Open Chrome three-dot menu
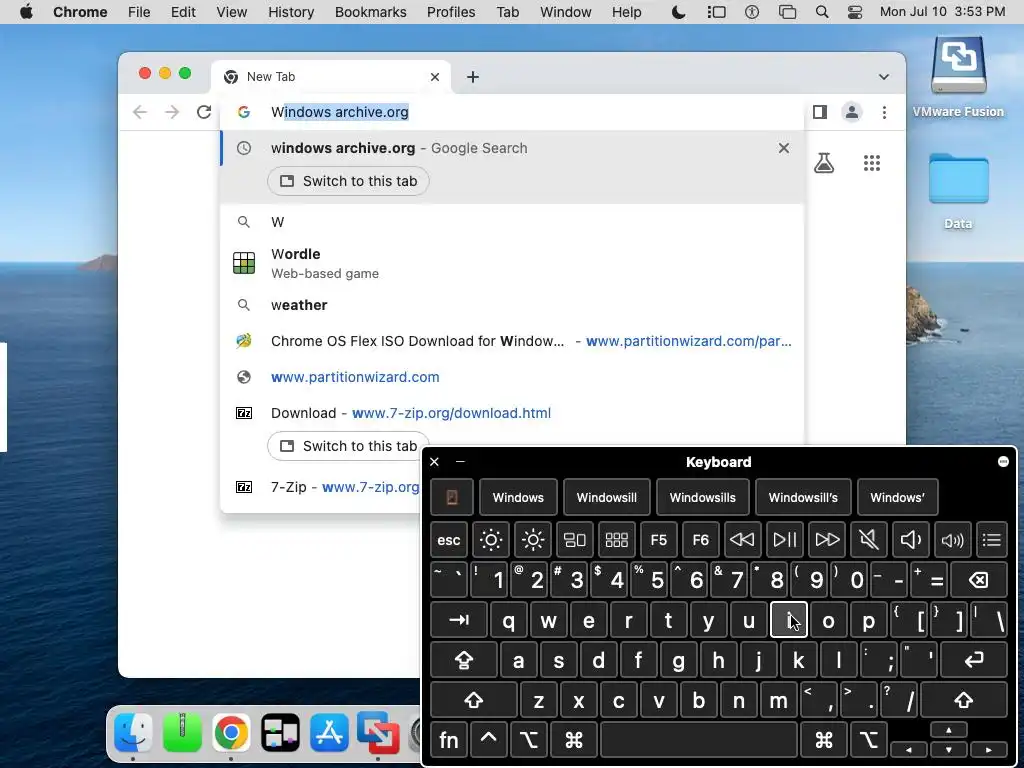Viewport: 1024px width, 768px height. coord(884,112)
